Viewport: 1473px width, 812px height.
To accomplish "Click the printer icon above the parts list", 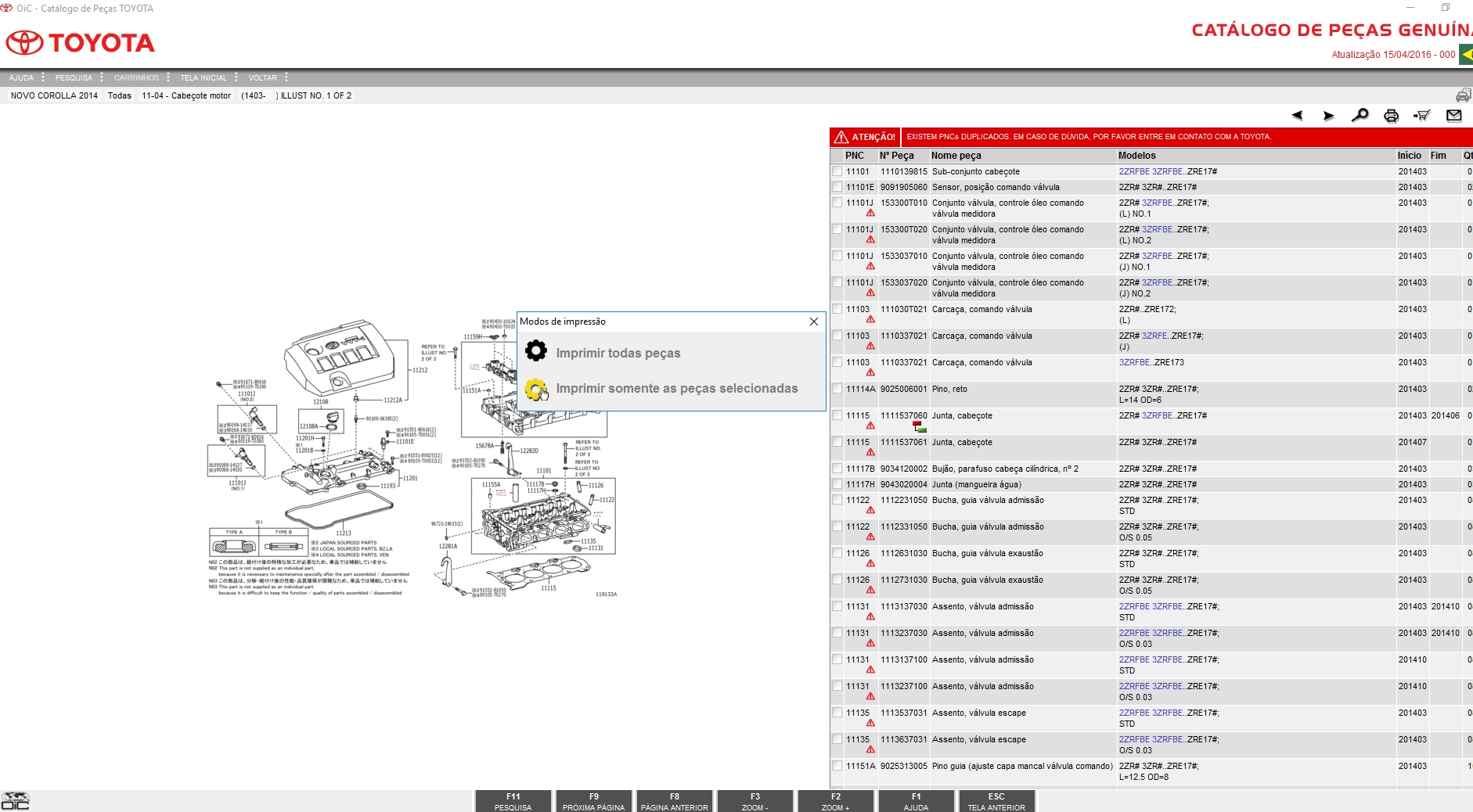I will [1392, 115].
